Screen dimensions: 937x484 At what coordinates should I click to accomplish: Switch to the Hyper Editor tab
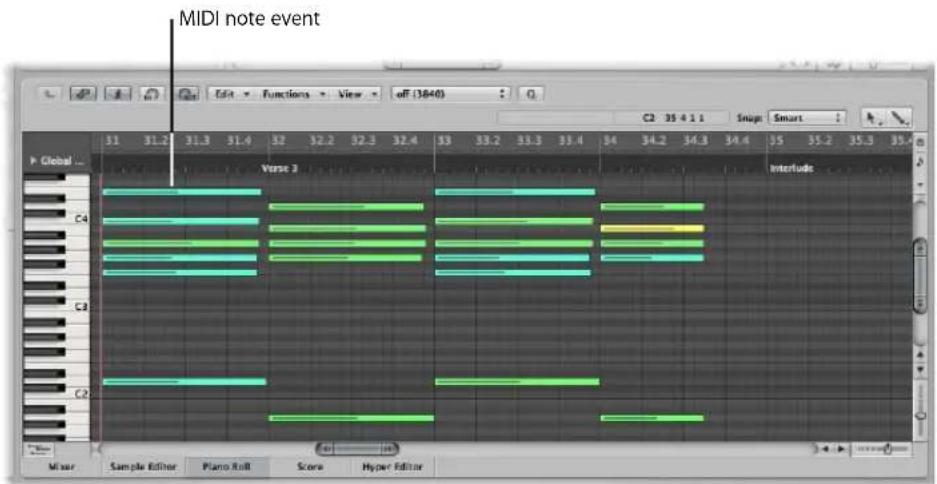(392, 467)
